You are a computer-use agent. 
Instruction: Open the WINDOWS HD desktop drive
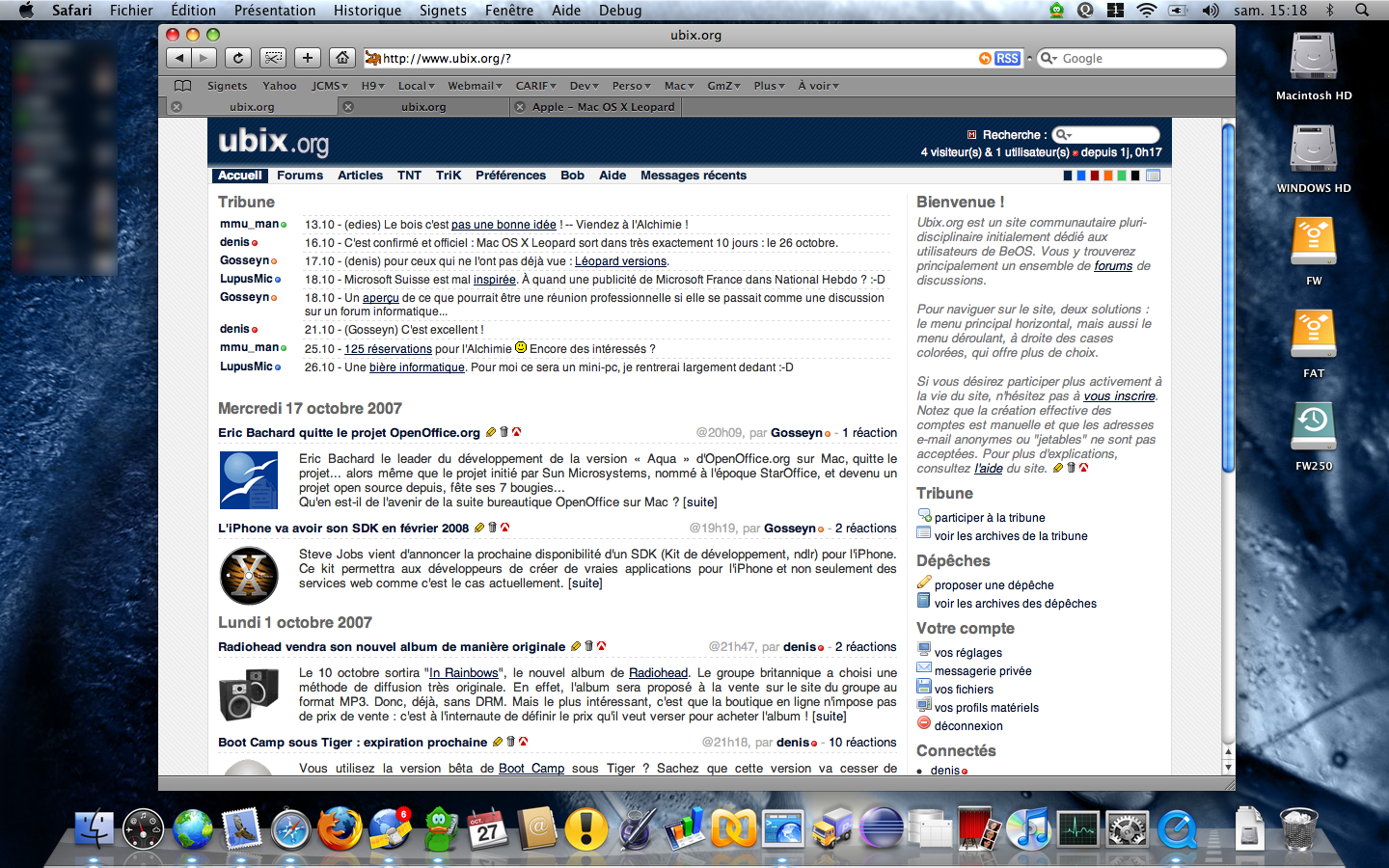(1314, 158)
